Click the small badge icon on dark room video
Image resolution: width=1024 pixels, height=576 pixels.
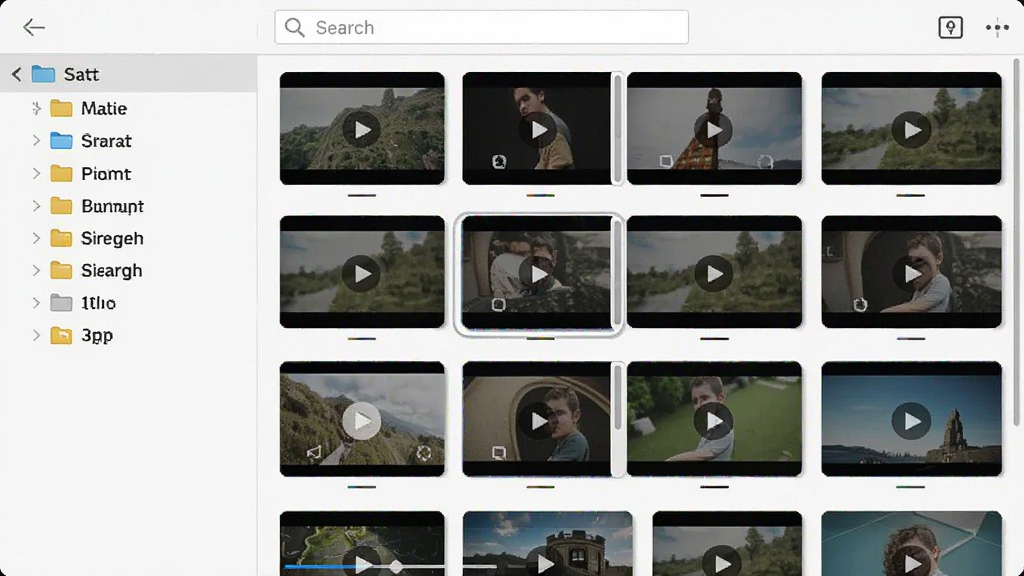tap(499, 161)
